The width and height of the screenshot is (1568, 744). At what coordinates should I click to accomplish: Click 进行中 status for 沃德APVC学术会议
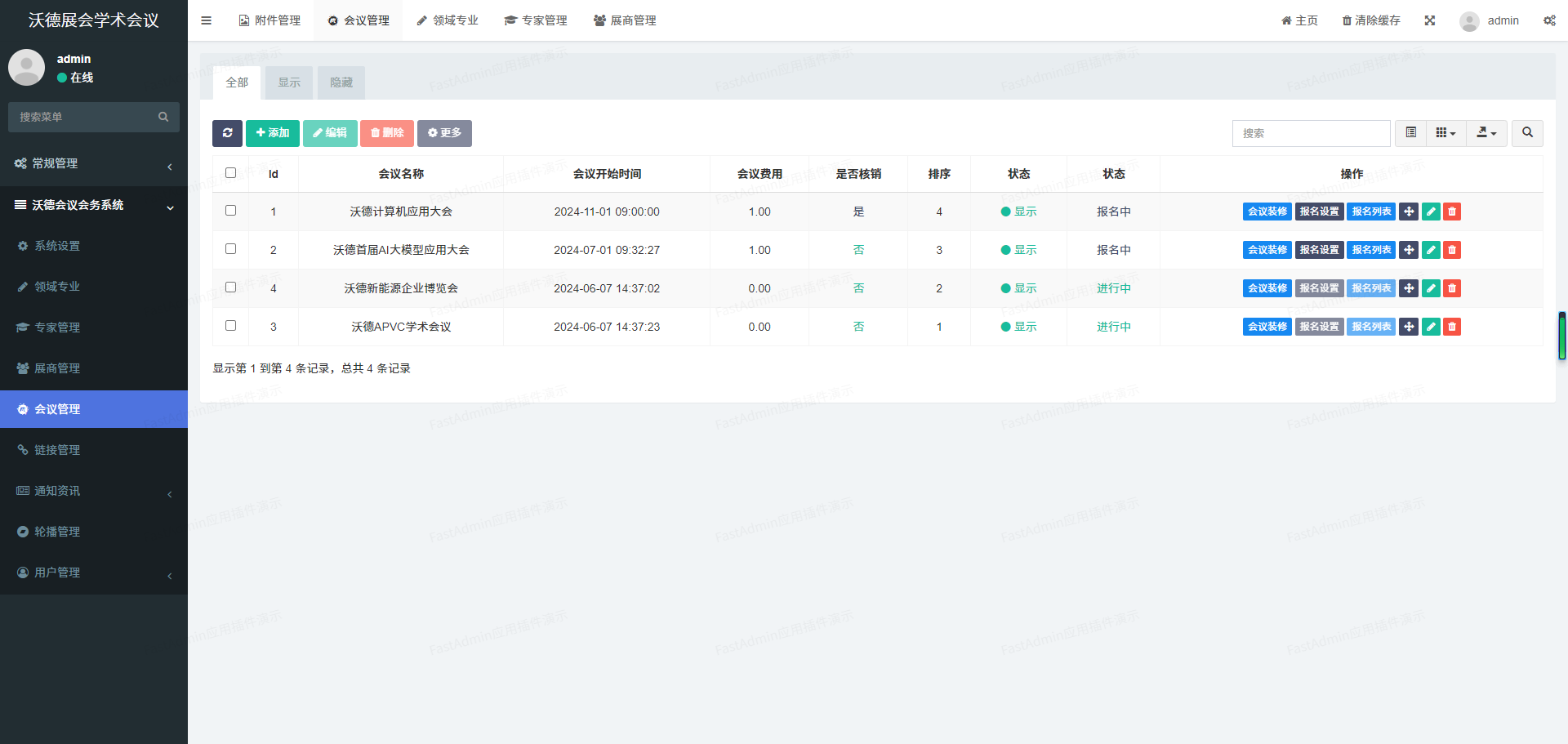[1114, 327]
